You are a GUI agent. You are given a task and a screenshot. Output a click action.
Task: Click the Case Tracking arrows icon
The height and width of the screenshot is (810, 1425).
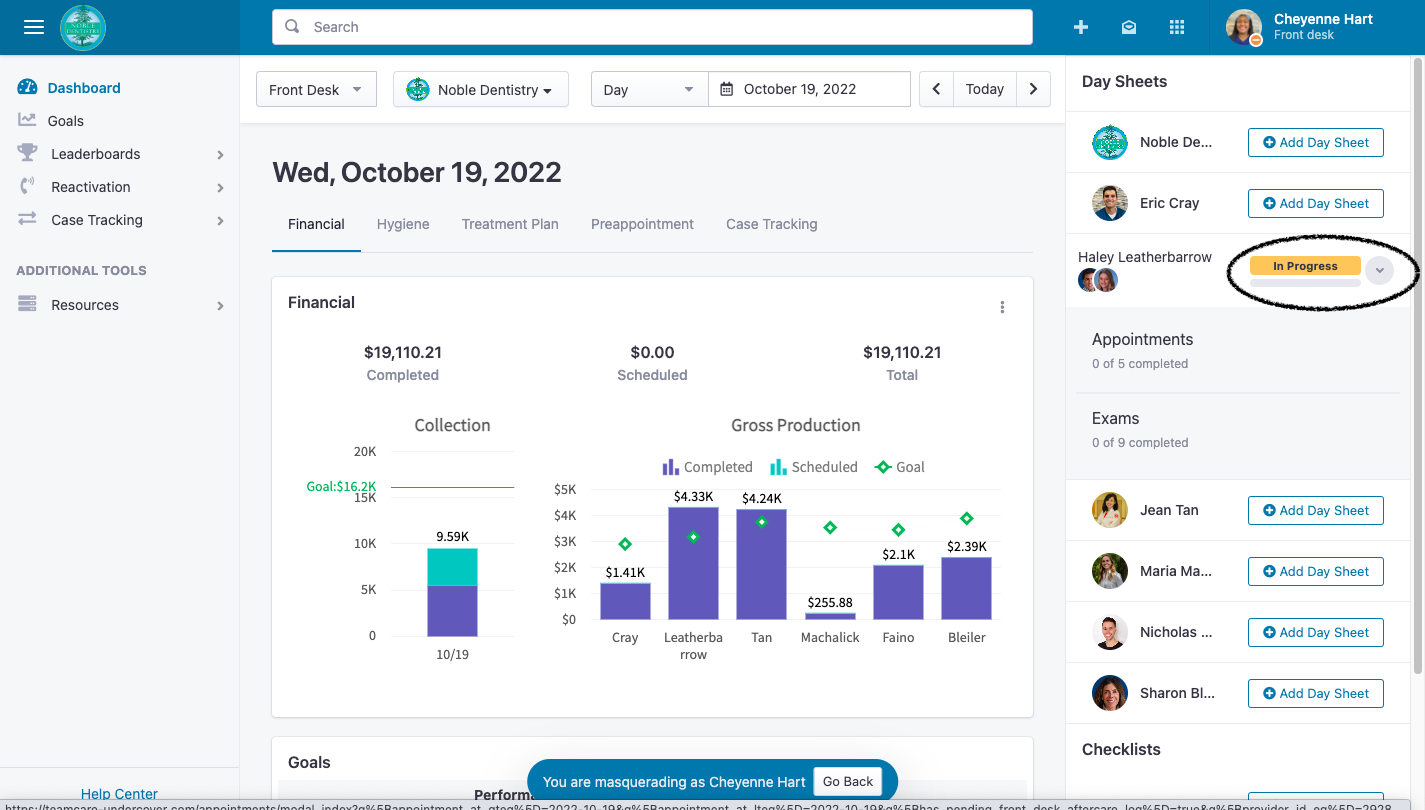click(x=27, y=219)
